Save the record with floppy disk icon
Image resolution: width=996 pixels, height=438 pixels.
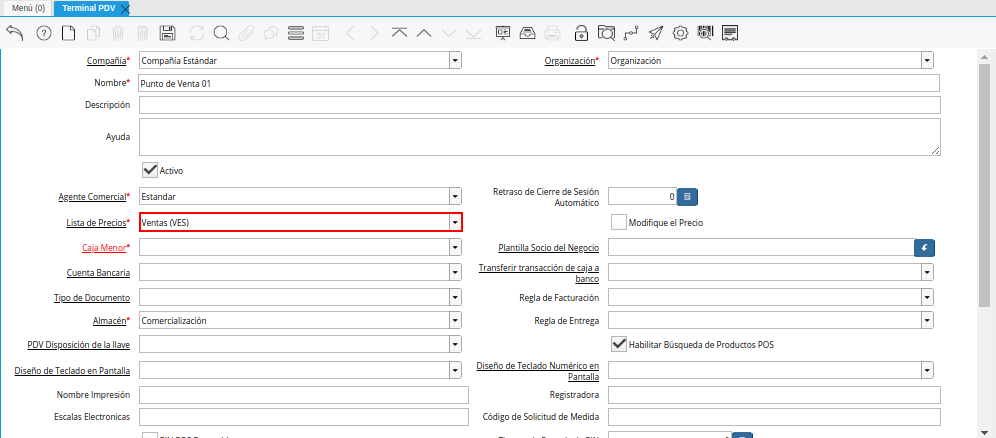pos(168,33)
